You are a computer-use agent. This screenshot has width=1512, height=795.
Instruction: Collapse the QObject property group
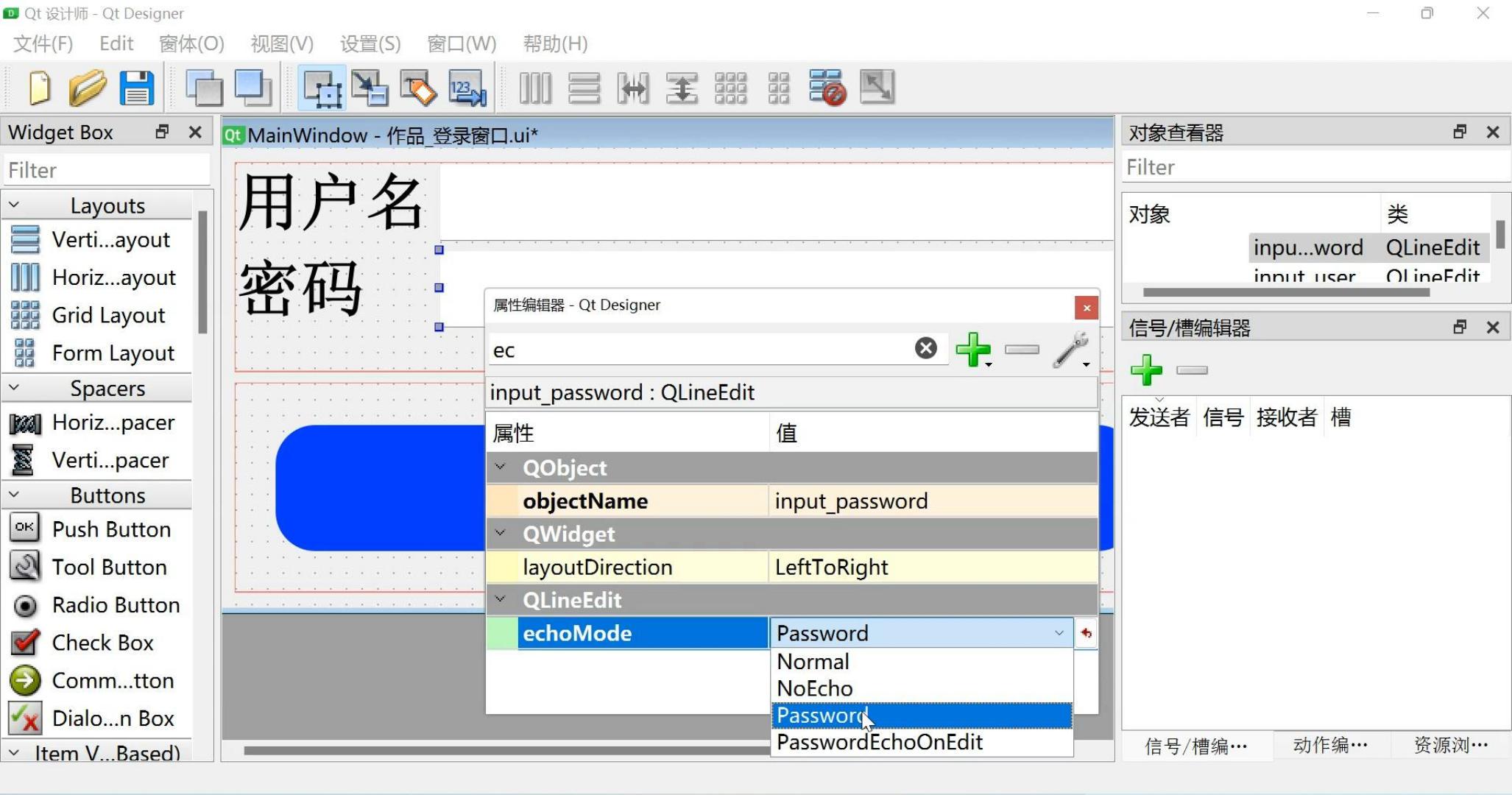click(x=501, y=467)
